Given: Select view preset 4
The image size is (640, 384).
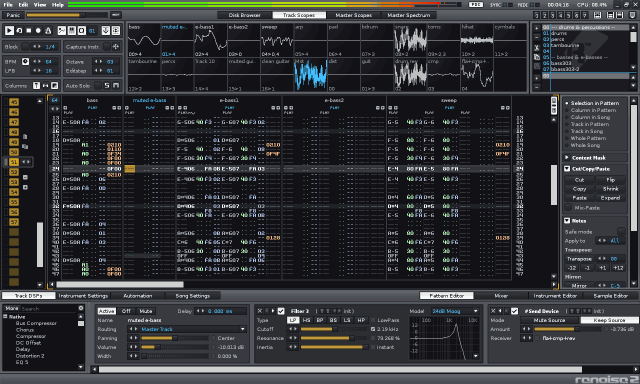Looking at the screenshot, I should tap(560, 15).
